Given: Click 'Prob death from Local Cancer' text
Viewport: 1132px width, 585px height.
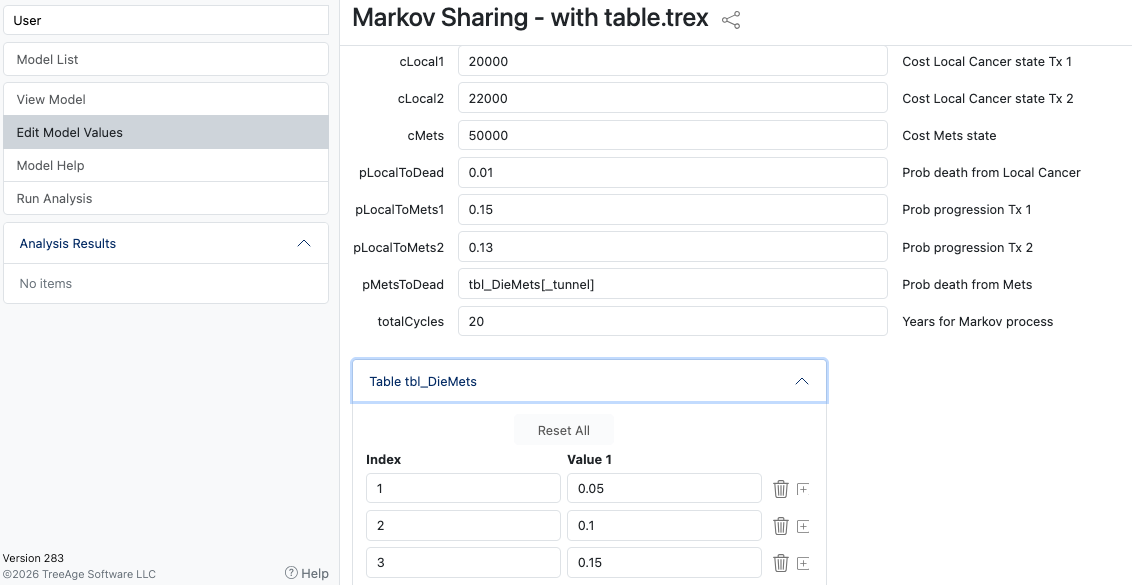Looking at the screenshot, I should (x=991, y=173).
